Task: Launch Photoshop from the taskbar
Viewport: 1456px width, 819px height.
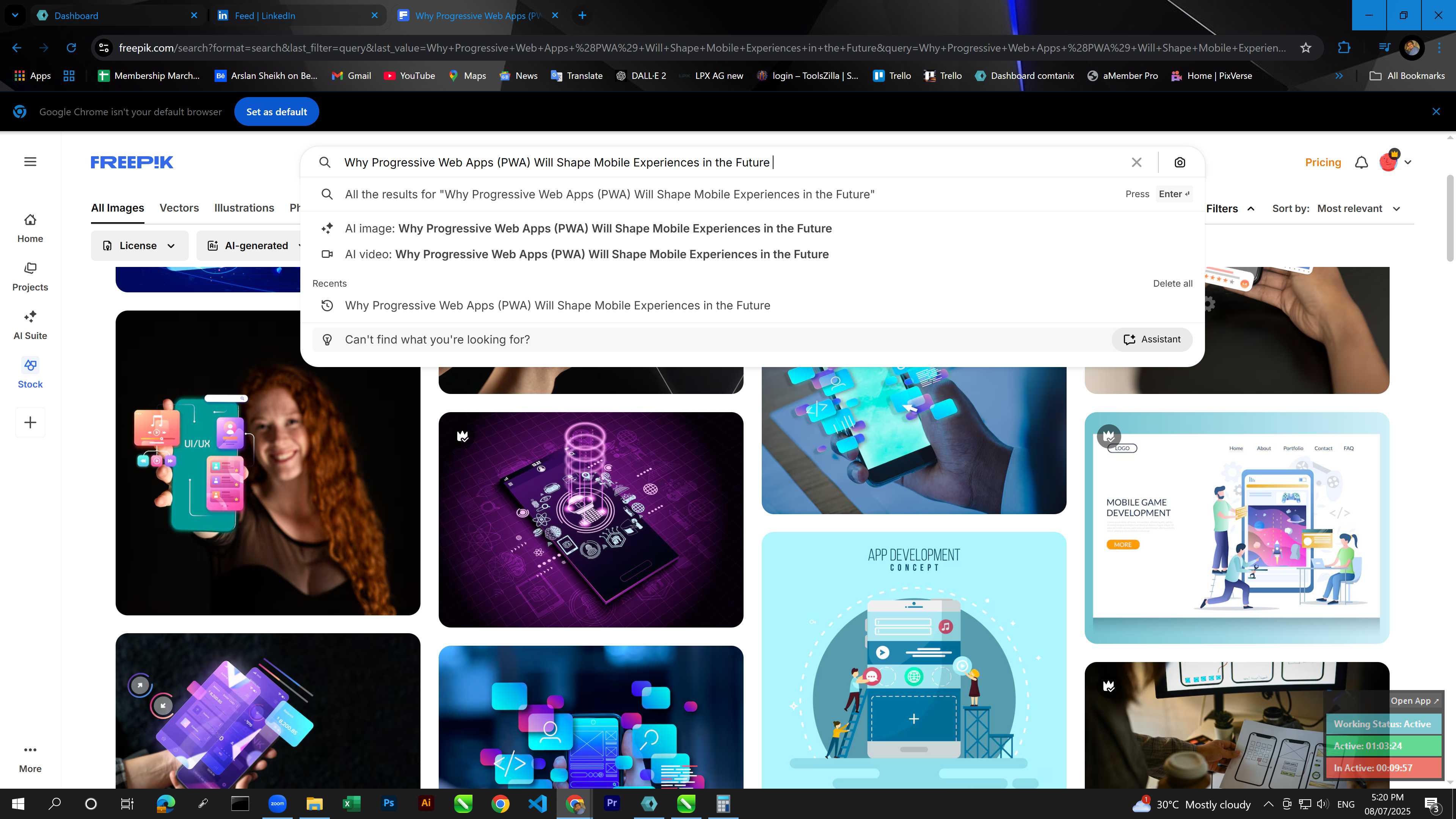Action: click(x=388, y=804)
